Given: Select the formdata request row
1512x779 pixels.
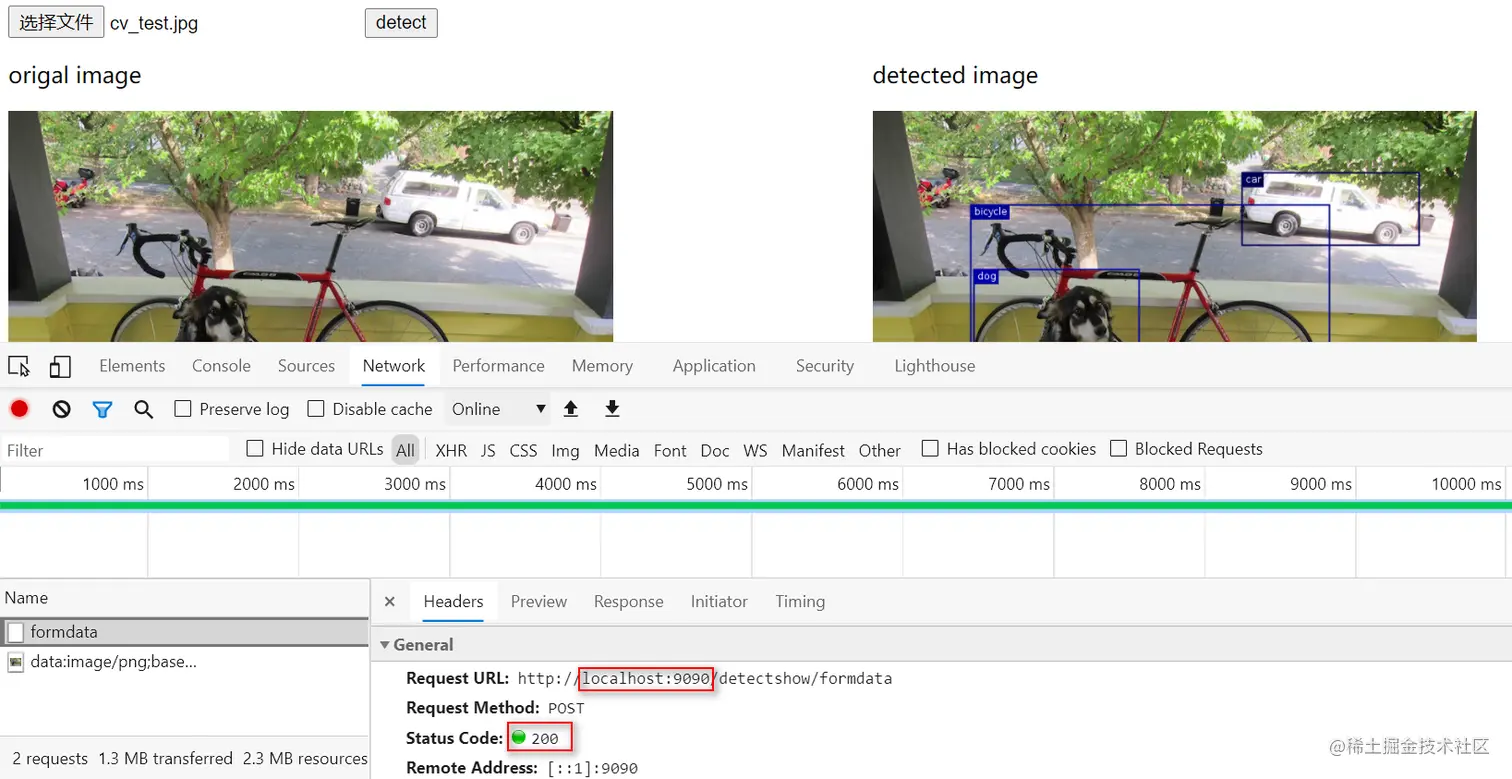Looking at the screenshot, I should (x=185, y=632).
